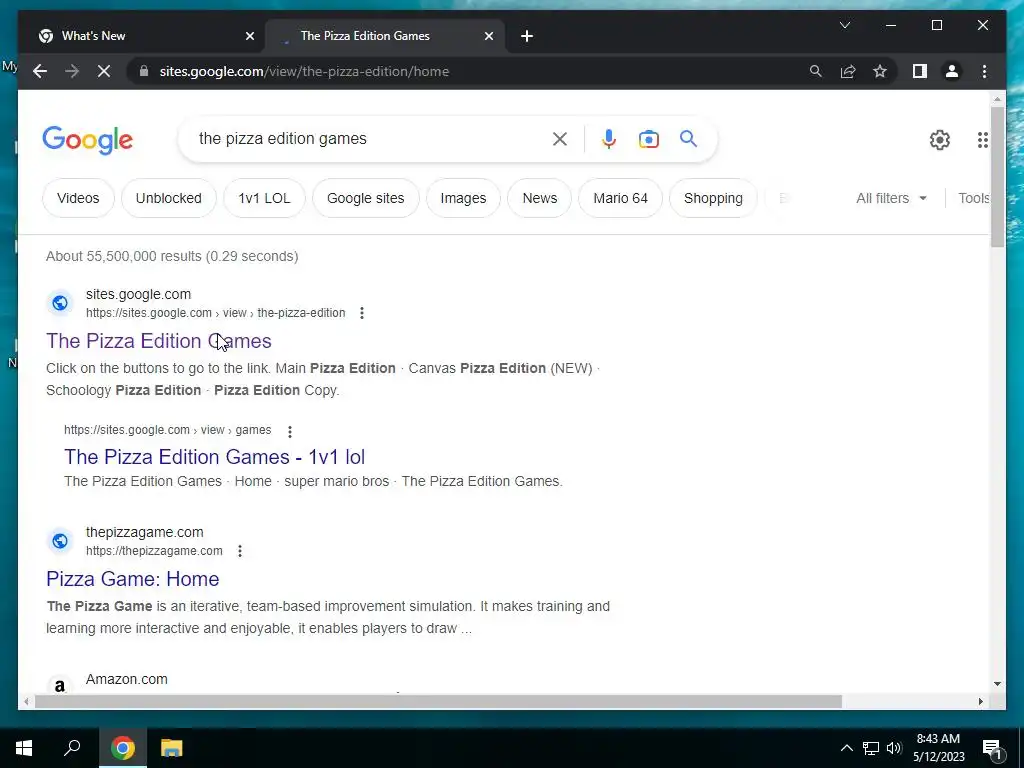
Task: Filter results by Shopping
Action: tap(713, 198)
